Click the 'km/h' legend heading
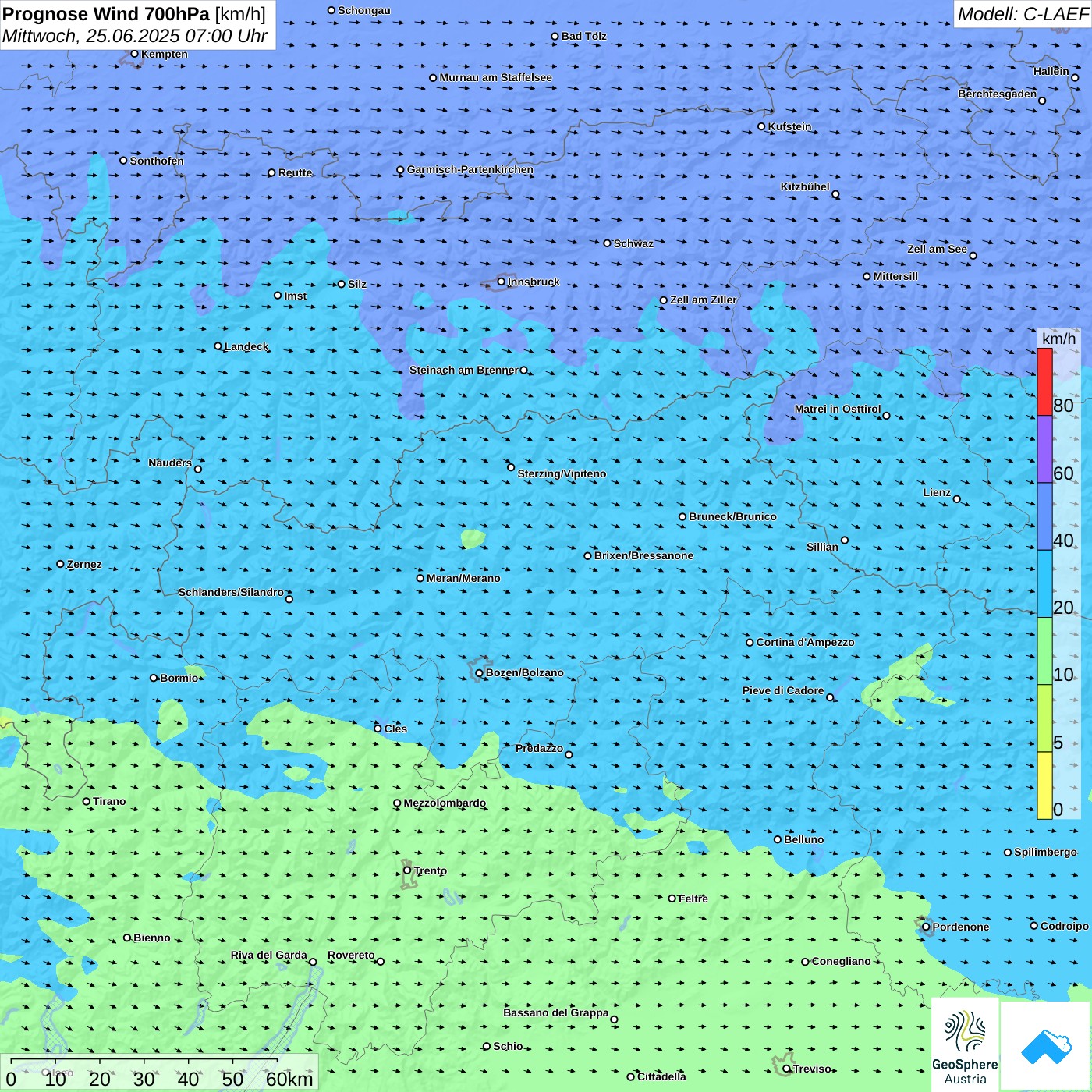This screenshot has width=1092, height=1092. point(1058,339)
